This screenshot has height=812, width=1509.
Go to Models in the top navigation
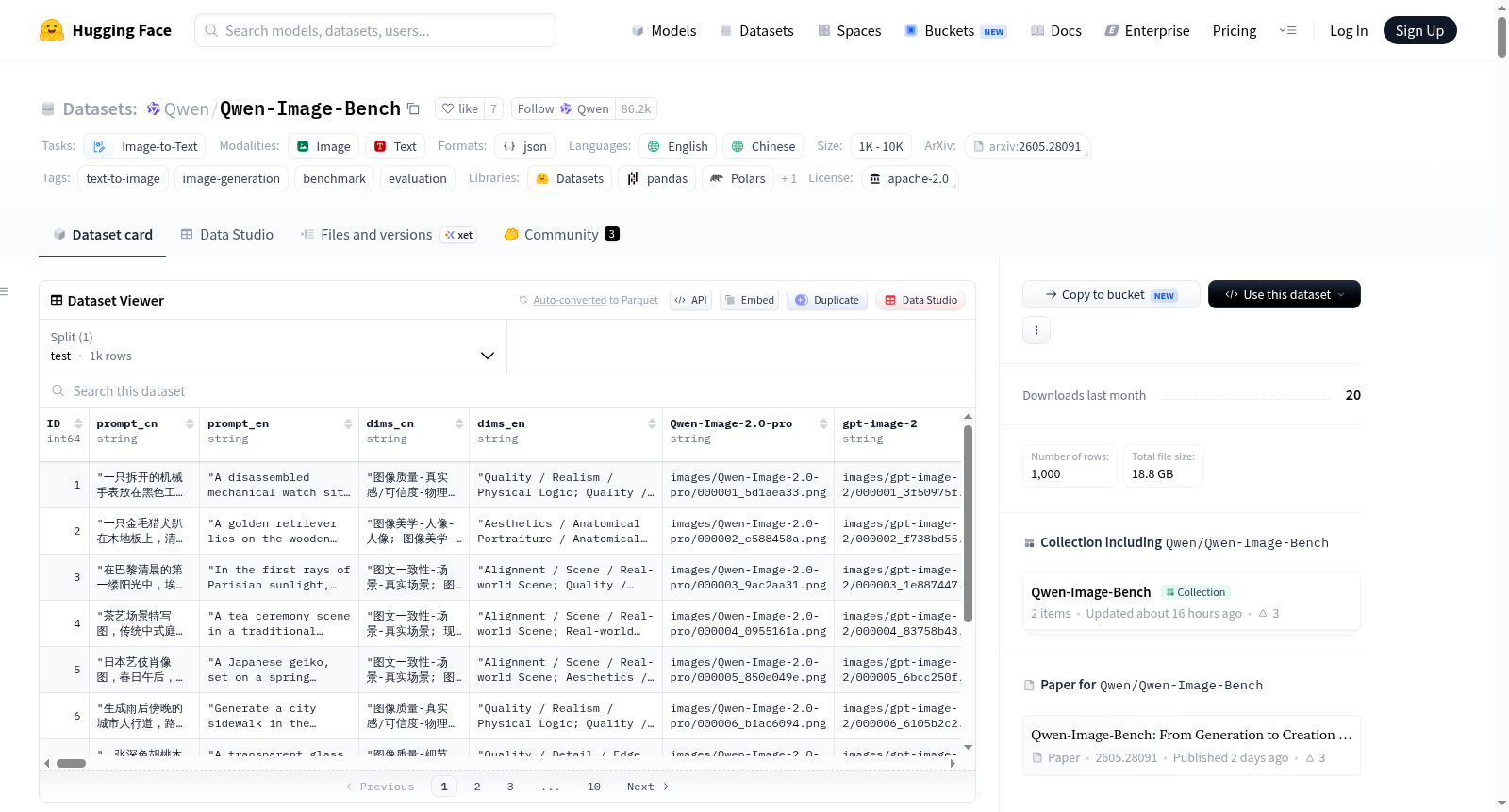coord(664,30)
